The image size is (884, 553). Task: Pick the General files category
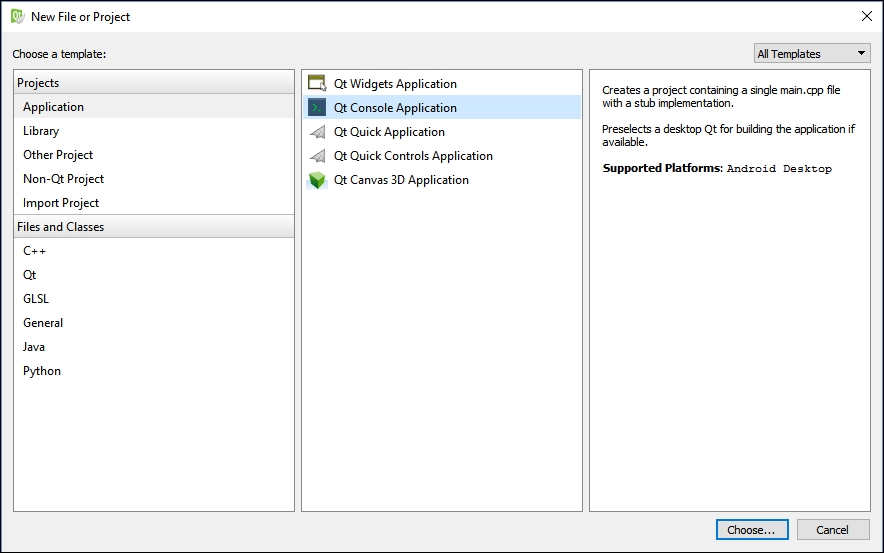coord(154,323)
